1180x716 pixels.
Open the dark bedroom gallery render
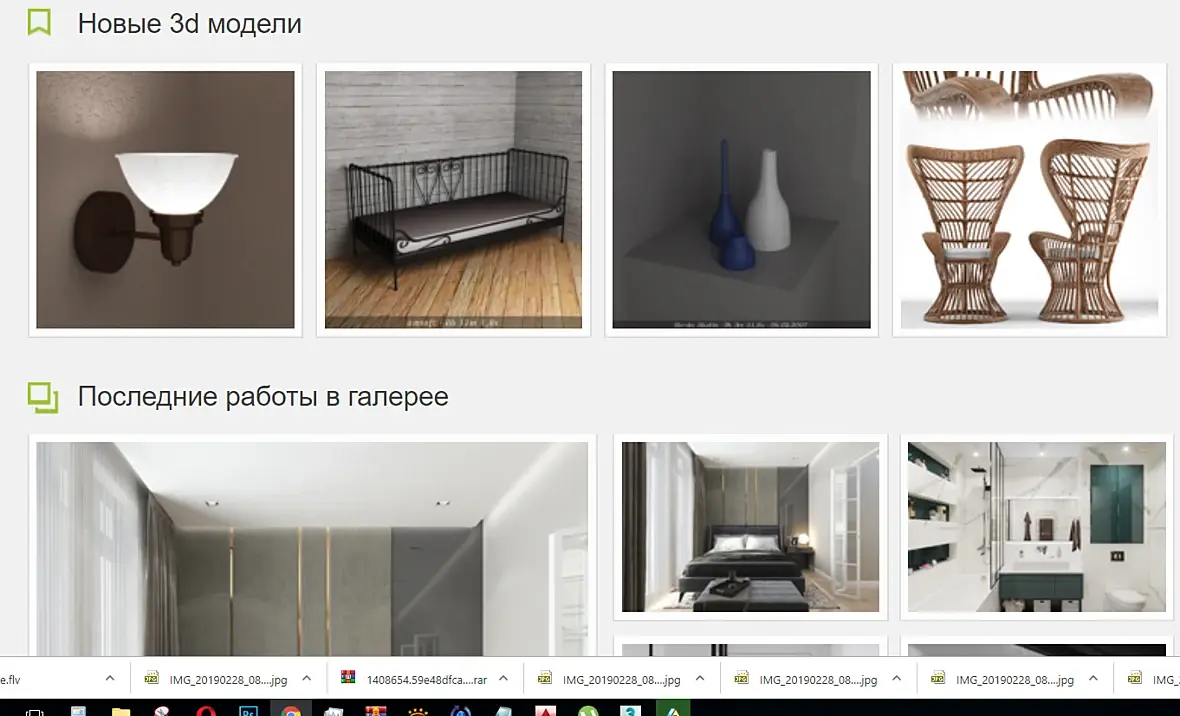click(750, 527)
